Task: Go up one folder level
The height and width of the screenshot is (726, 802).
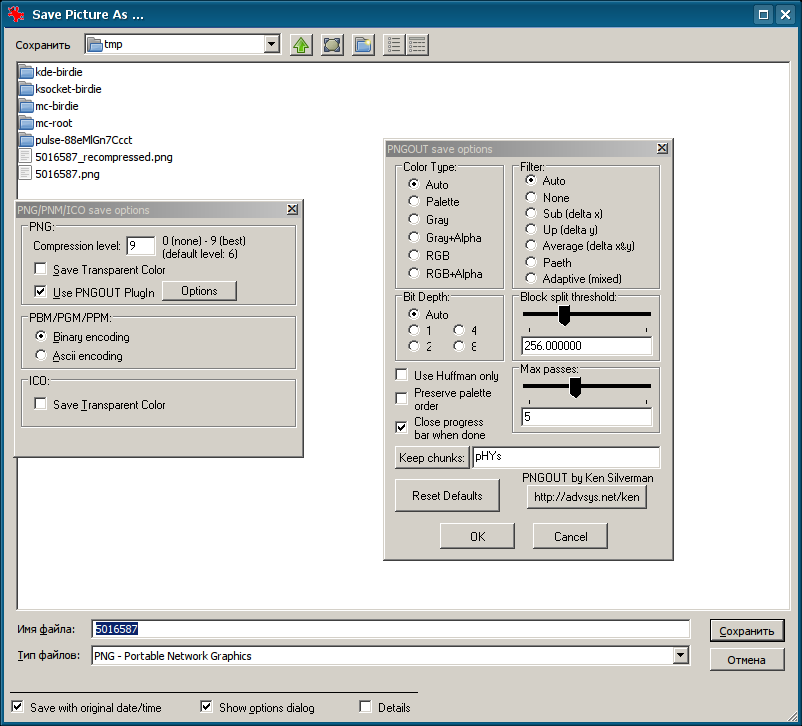Action: click(301, 45)
